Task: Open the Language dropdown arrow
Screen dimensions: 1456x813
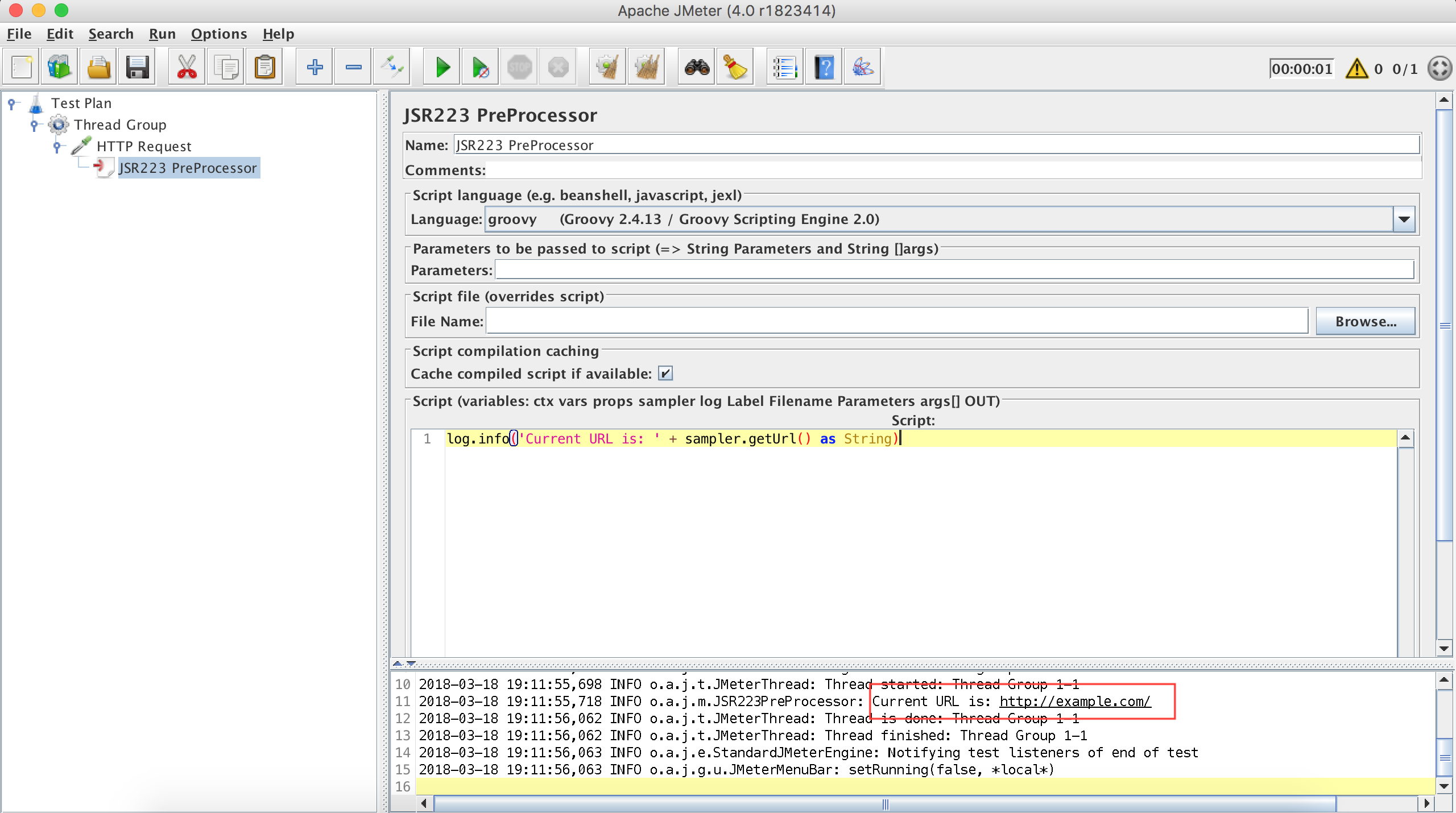Action: [x=1404, y=219]
